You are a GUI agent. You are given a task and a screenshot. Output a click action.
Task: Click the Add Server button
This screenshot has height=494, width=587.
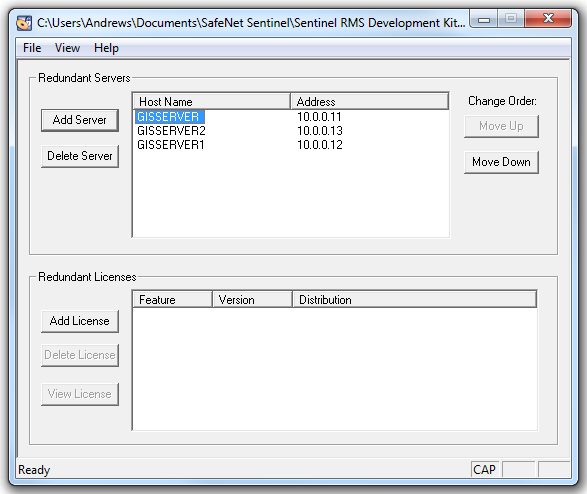(x=80, y=120)
